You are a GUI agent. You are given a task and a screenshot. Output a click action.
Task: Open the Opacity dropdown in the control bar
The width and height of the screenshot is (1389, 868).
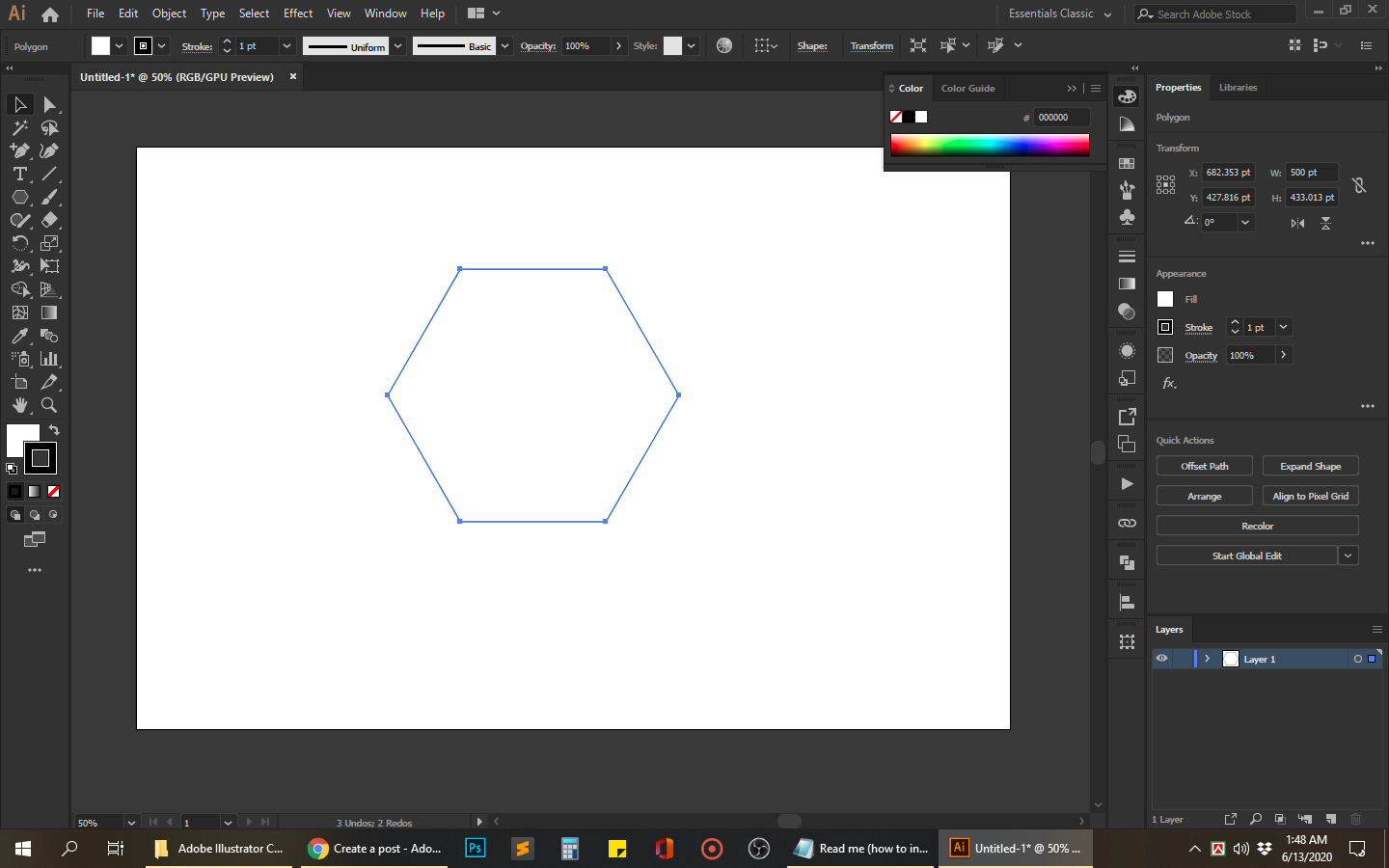(x=618, y=45)
